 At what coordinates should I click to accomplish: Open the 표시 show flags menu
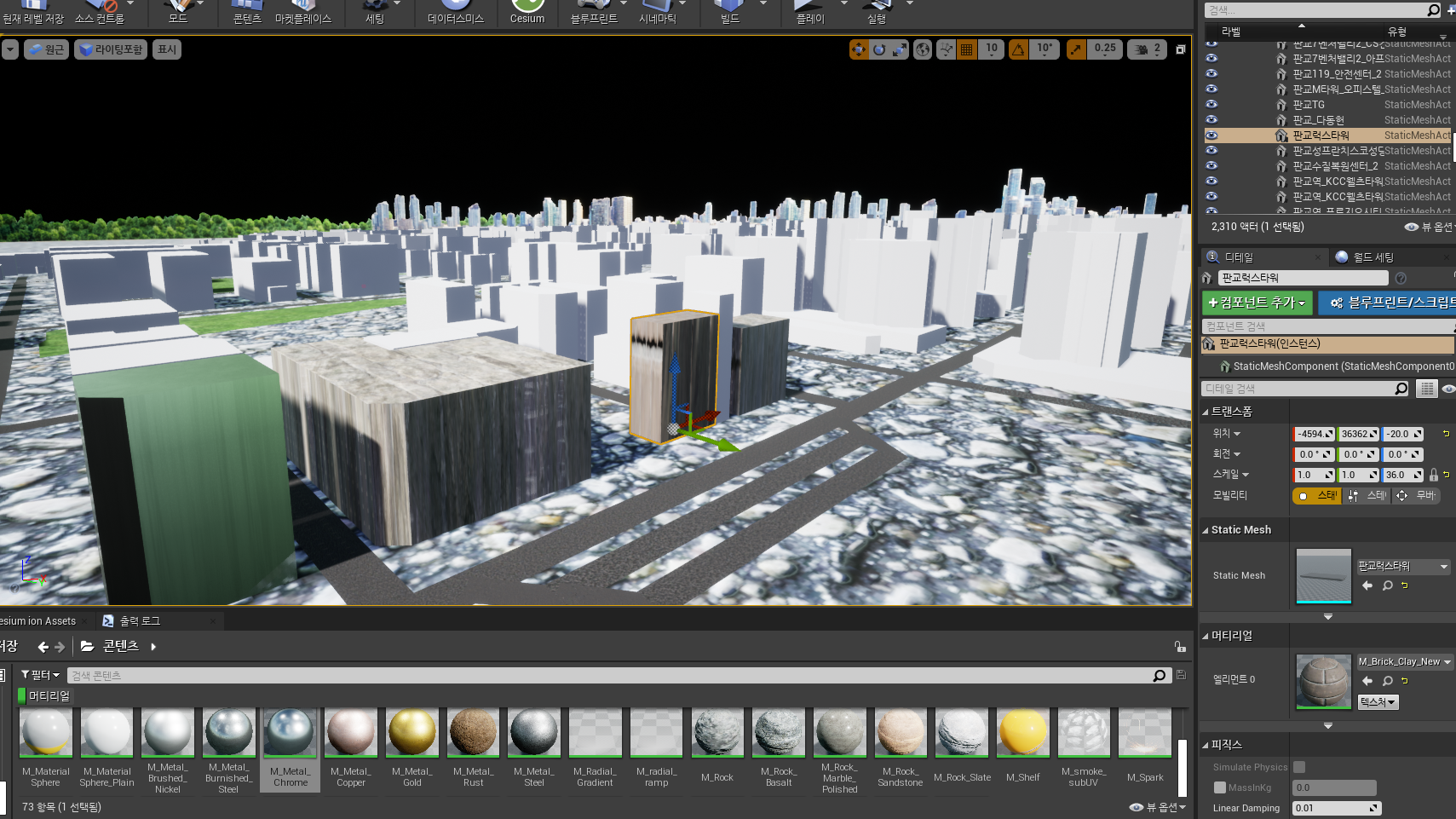(167, 49)
